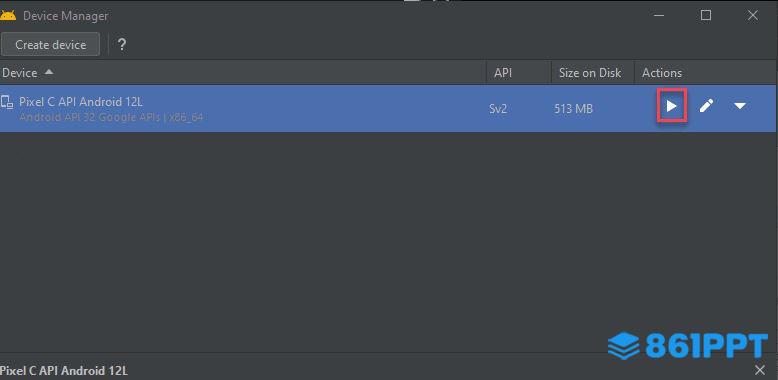
Task: Select the Pixel C API Android 12L row name
Action: coord(81,102)
